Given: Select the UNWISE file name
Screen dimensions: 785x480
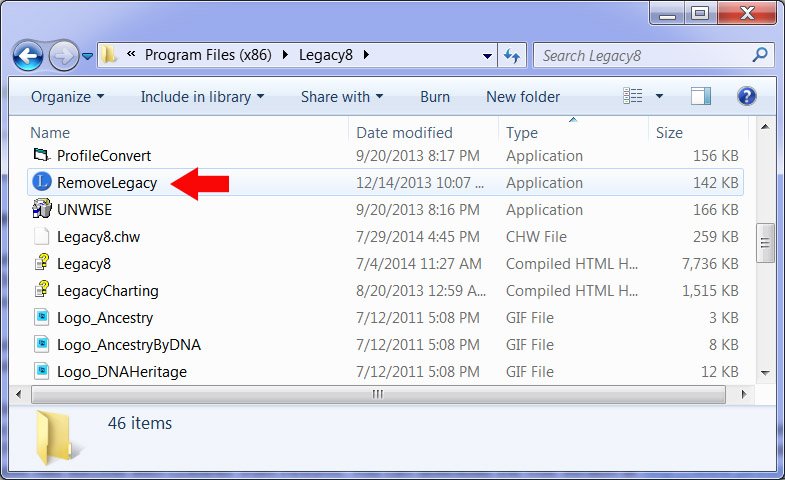Looking at the screenshot, I should 85,210.
